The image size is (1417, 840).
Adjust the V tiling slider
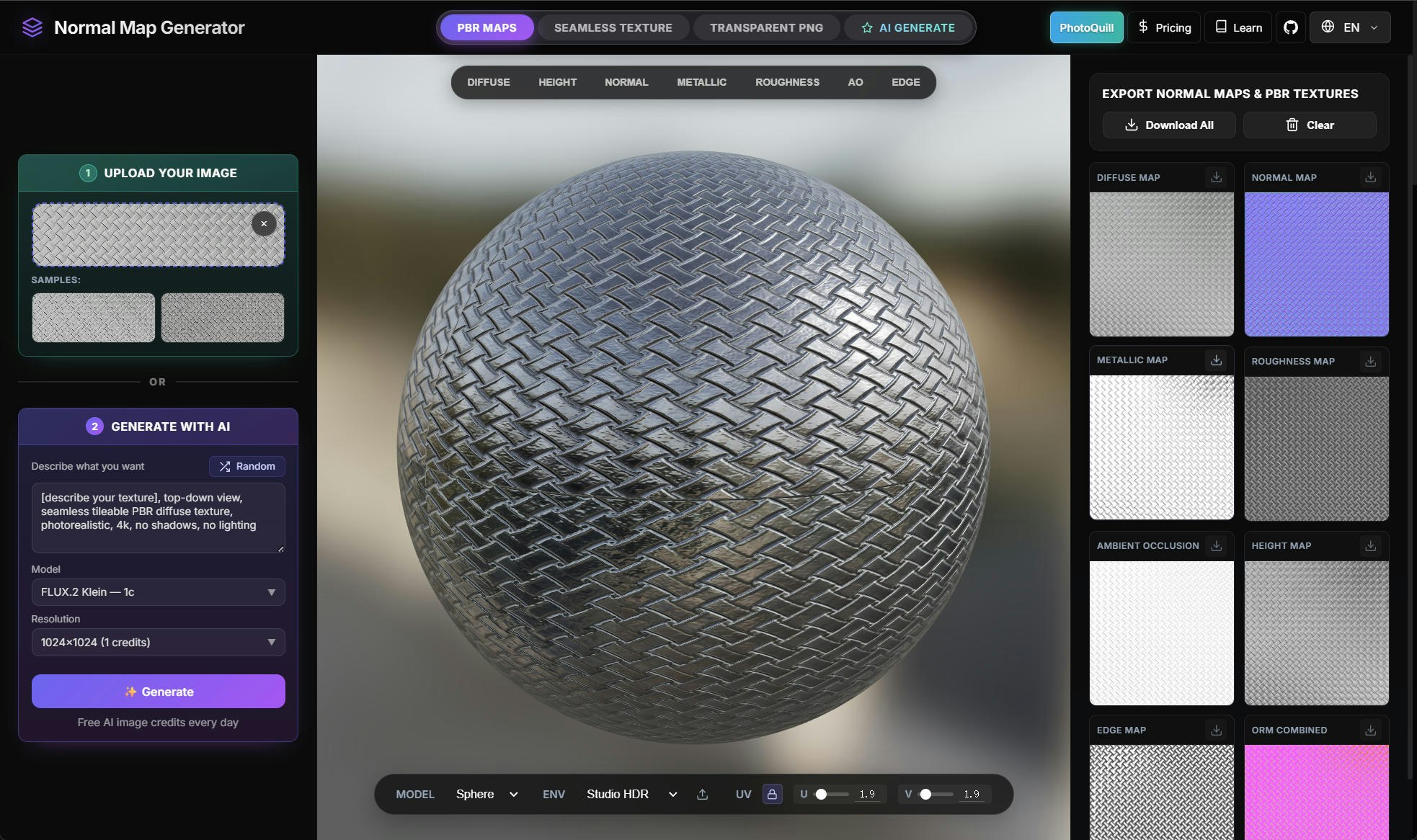(x=937, y=794)
